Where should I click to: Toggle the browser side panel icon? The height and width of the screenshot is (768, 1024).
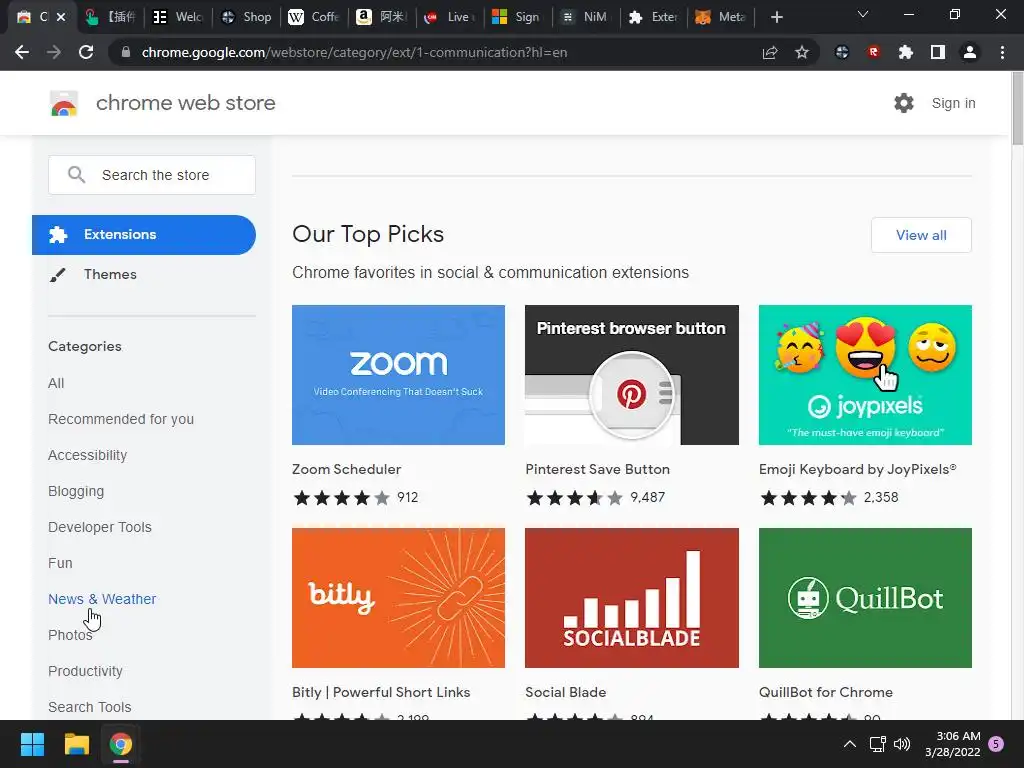(938, 52)
